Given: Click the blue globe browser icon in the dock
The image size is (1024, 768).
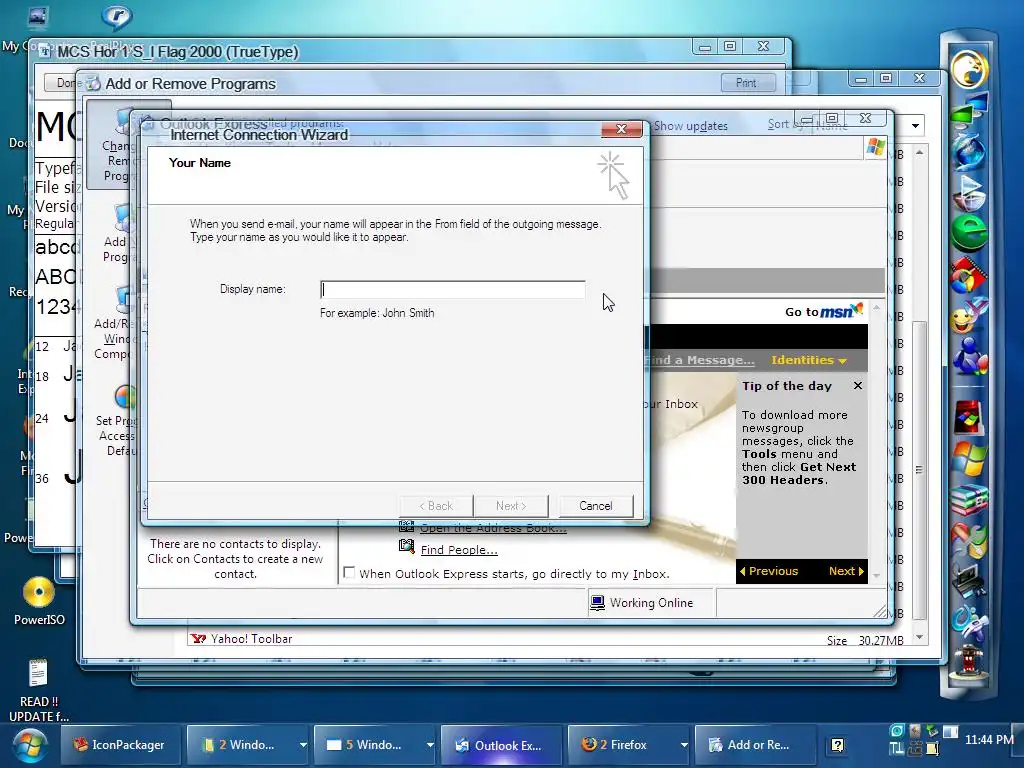Looking at the screenshot, I should pos(969,152).
